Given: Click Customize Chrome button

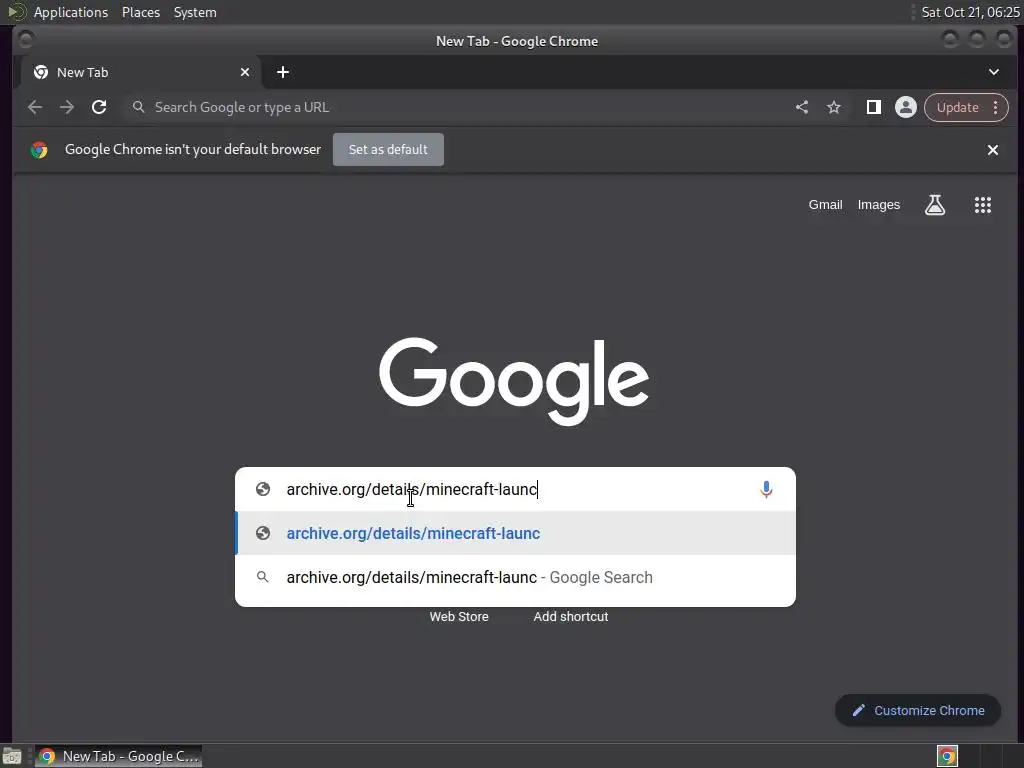Looking at the screenshot, I should [918, 711].
